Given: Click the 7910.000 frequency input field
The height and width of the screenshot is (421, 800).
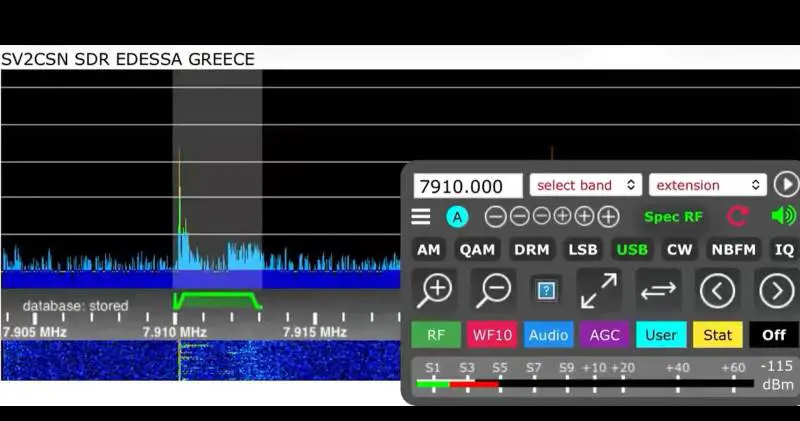Looking at the screenshot, I should coord(468,186).
